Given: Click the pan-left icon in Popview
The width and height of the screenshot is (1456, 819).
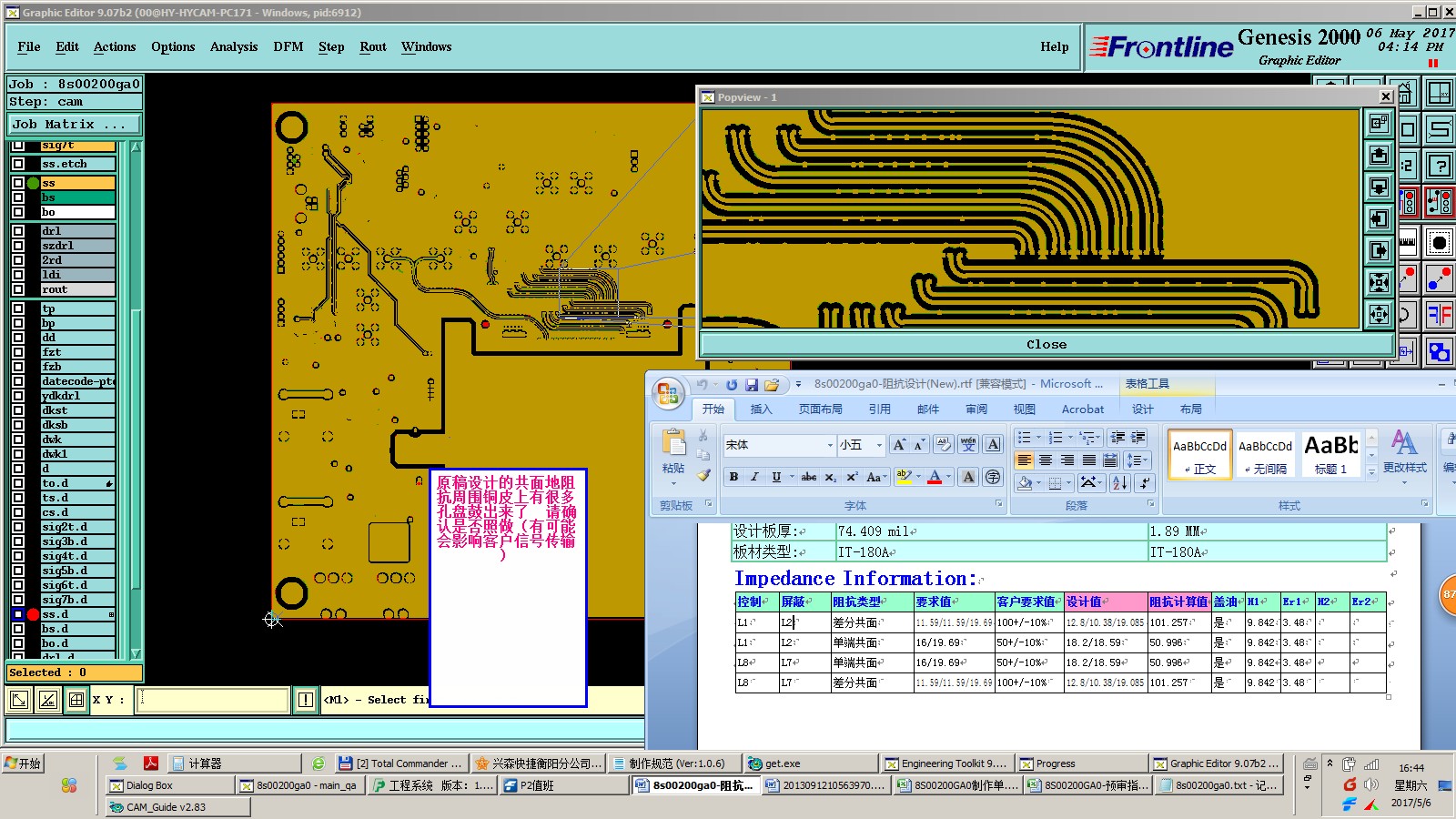Looking at the screenshot, I should (1379, 218).
